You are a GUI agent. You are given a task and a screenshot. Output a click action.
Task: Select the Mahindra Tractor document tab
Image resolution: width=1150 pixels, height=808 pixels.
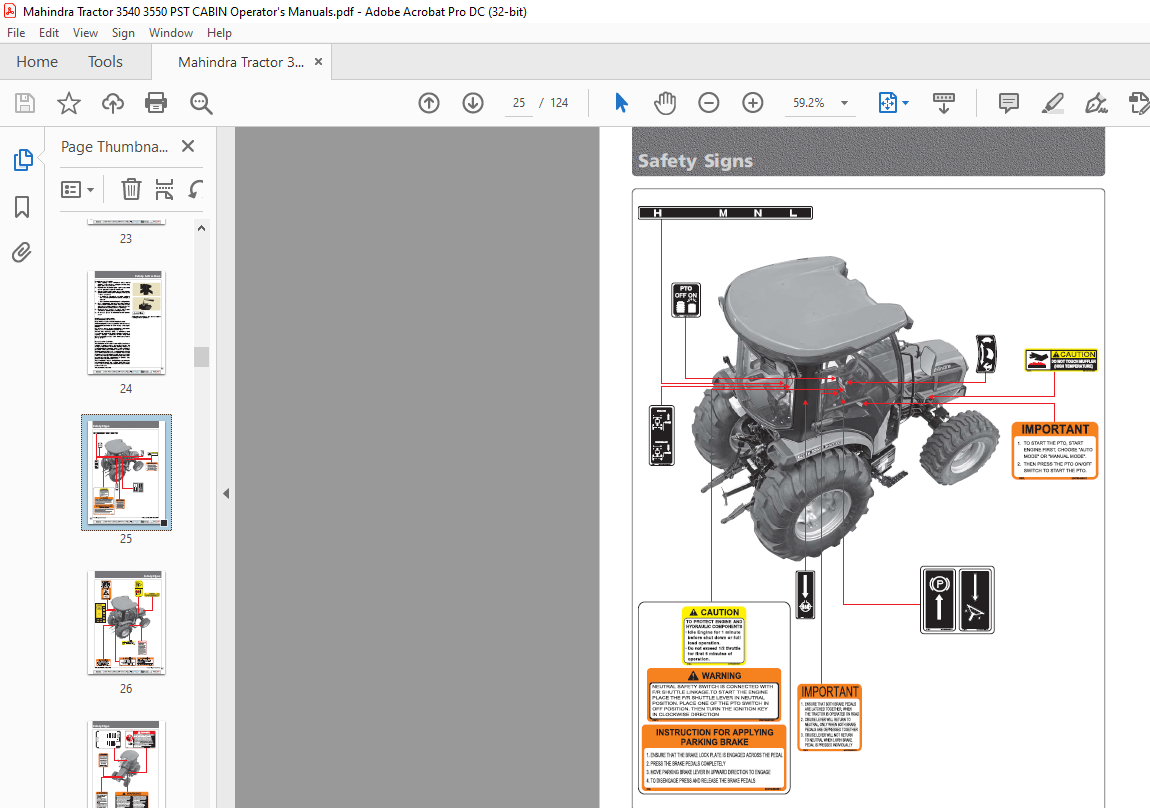pos(241,62)
